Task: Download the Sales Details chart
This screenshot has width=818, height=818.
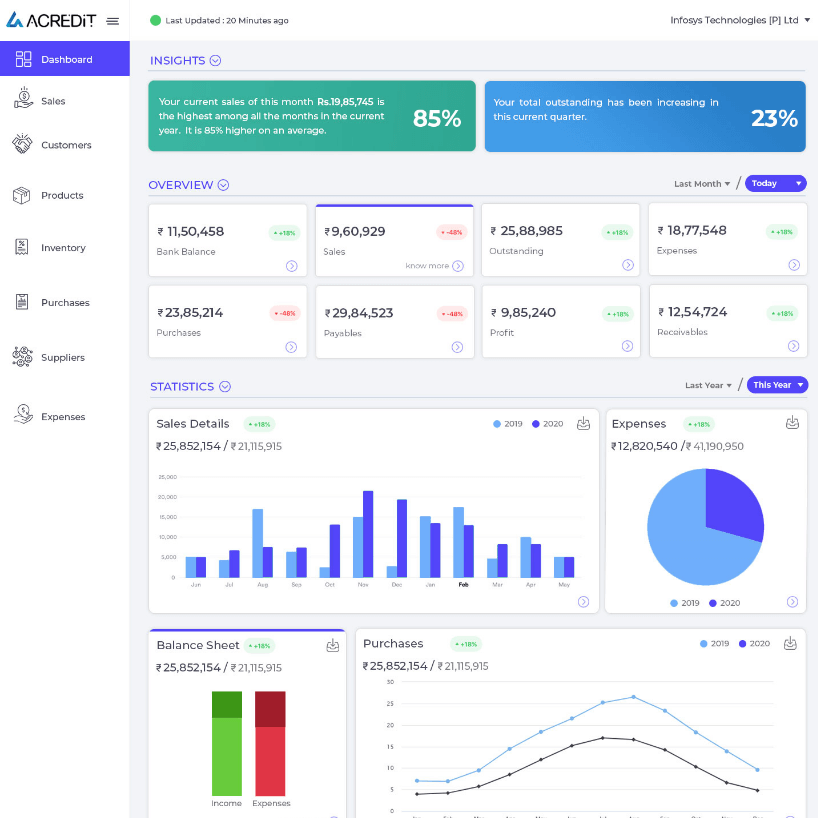Action: point(583,424)
